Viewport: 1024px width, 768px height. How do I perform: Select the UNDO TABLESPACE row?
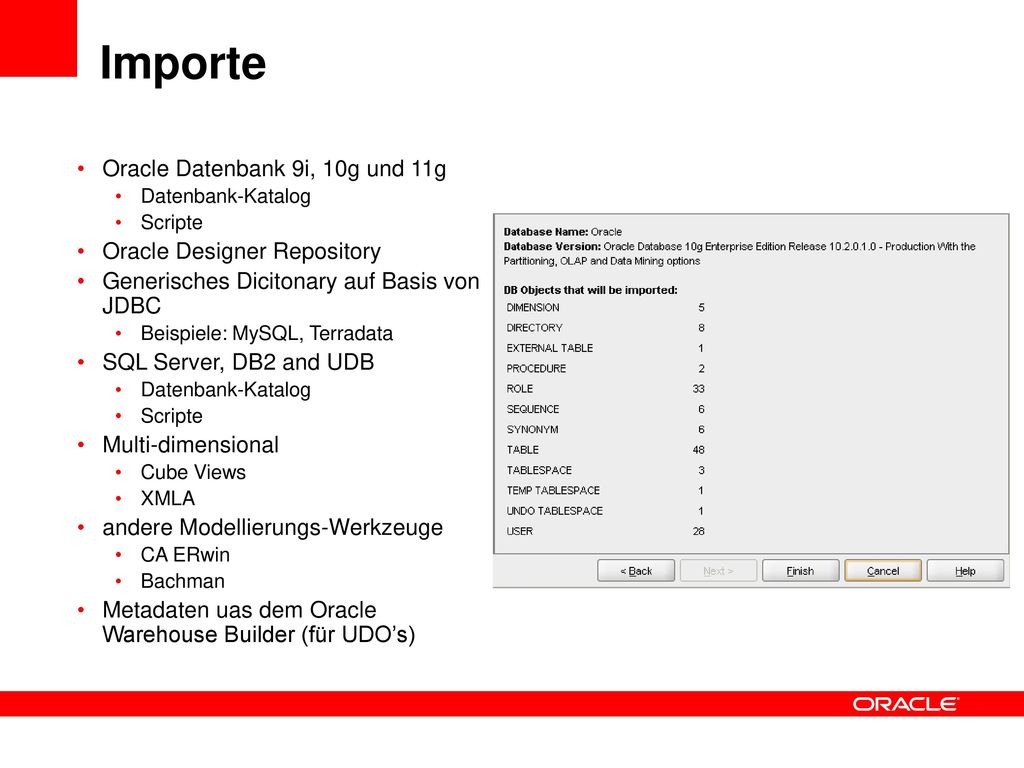pos(605,511)
